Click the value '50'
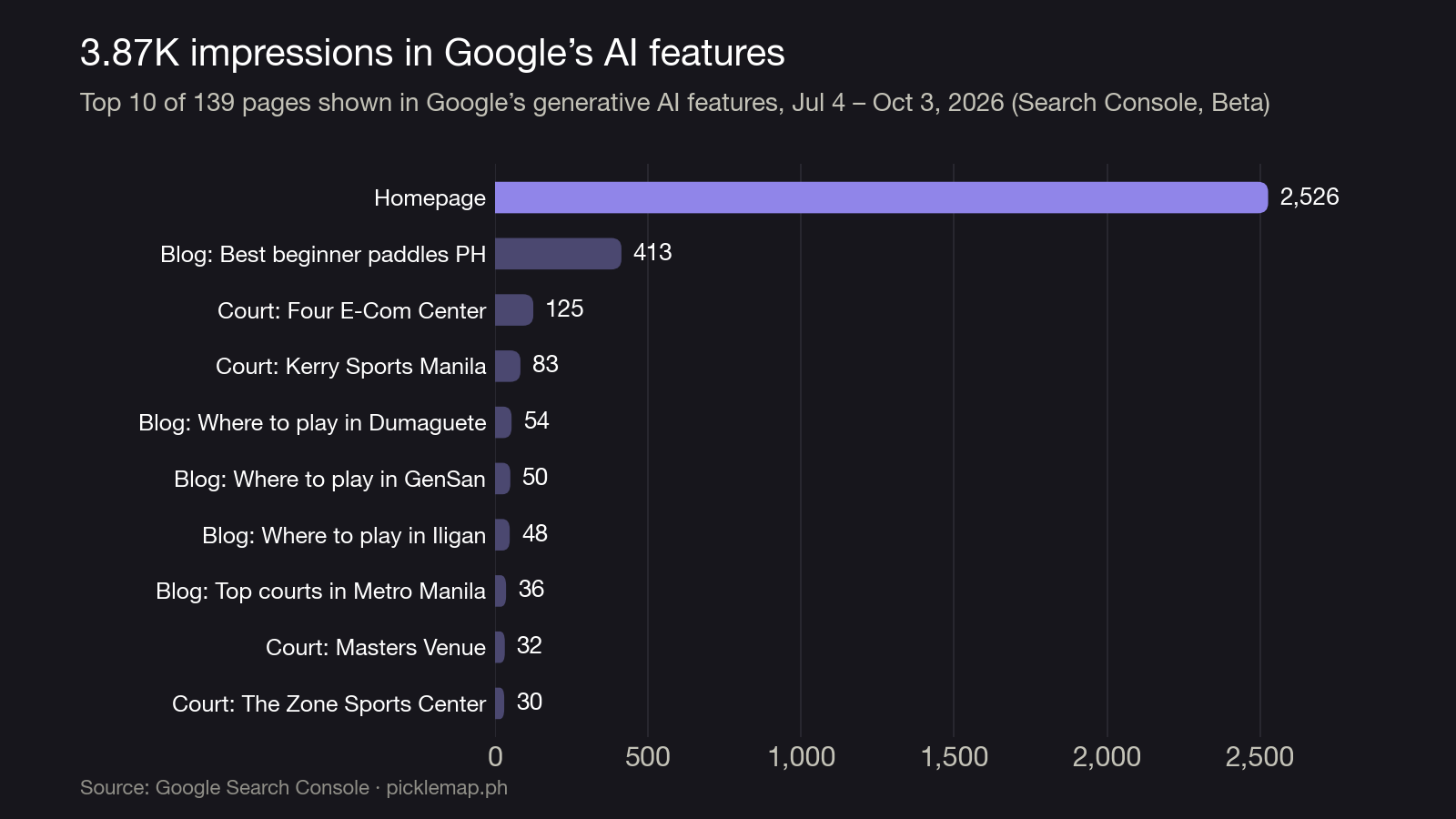The image size is (1456, 819). (535, 478)
